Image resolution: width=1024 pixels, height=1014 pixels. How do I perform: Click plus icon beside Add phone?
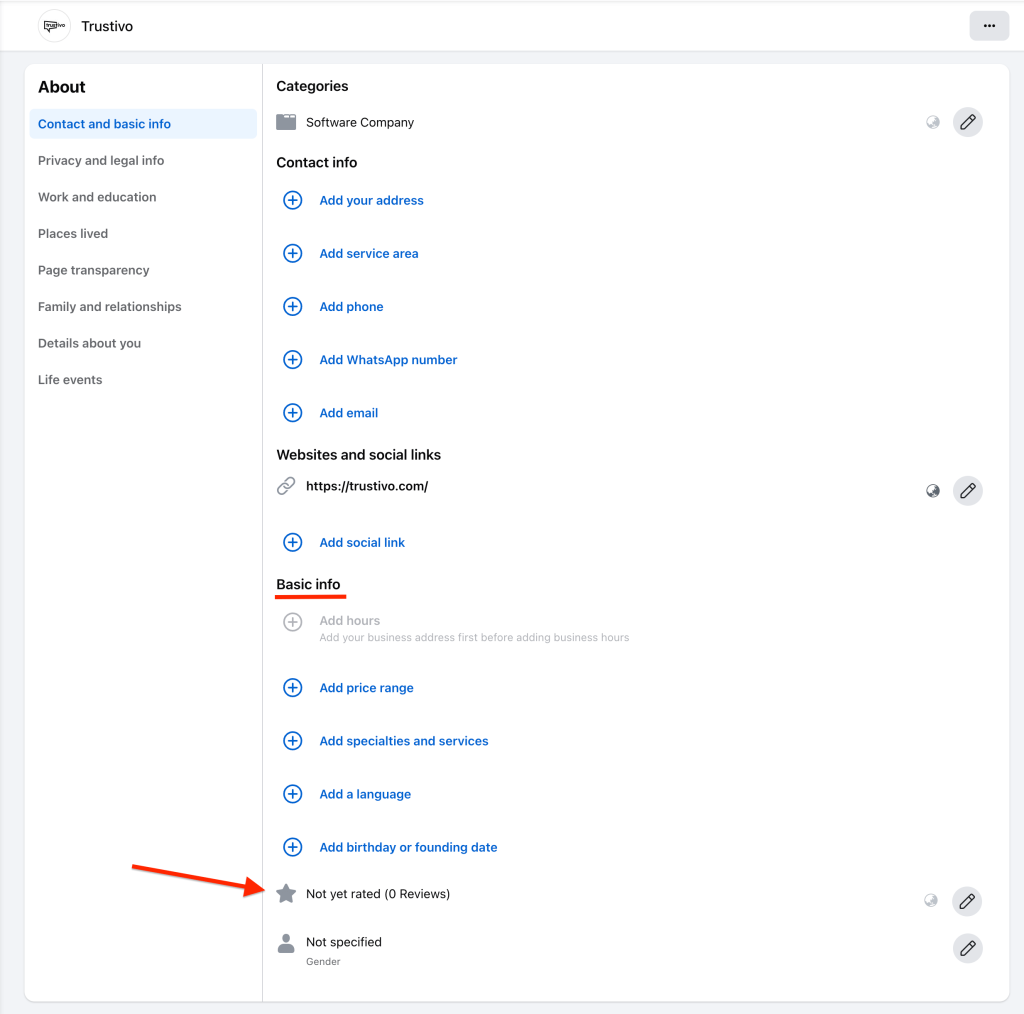point(293,307)
